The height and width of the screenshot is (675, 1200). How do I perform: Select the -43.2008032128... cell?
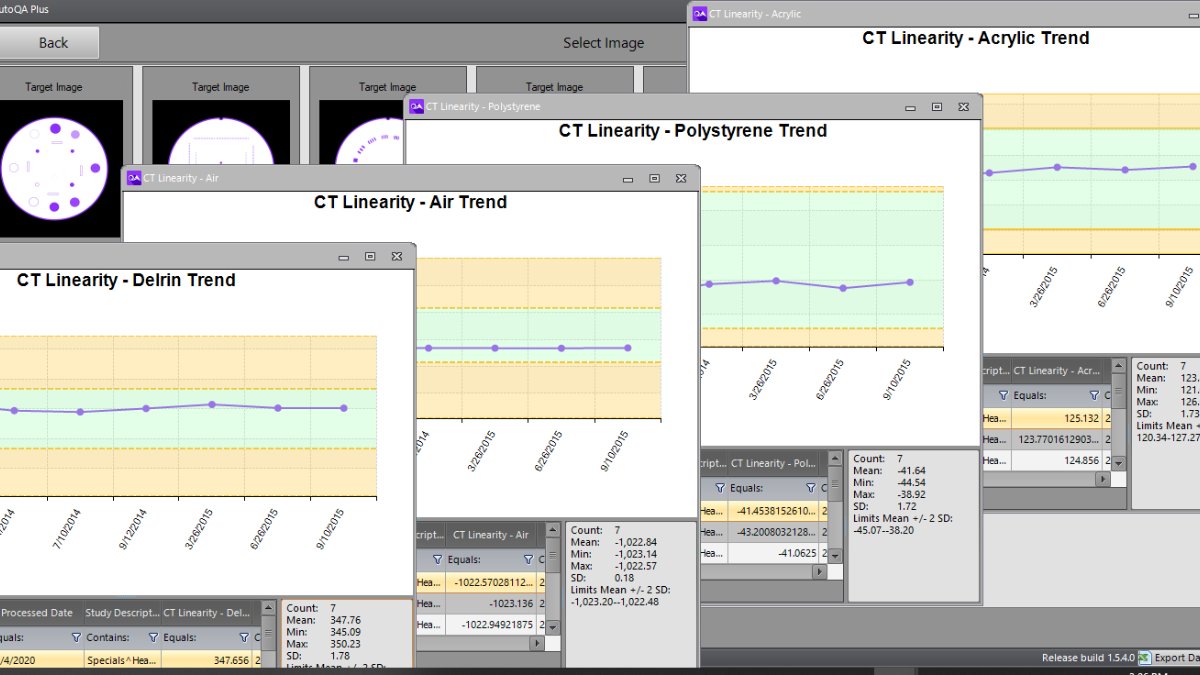(774, 532)
